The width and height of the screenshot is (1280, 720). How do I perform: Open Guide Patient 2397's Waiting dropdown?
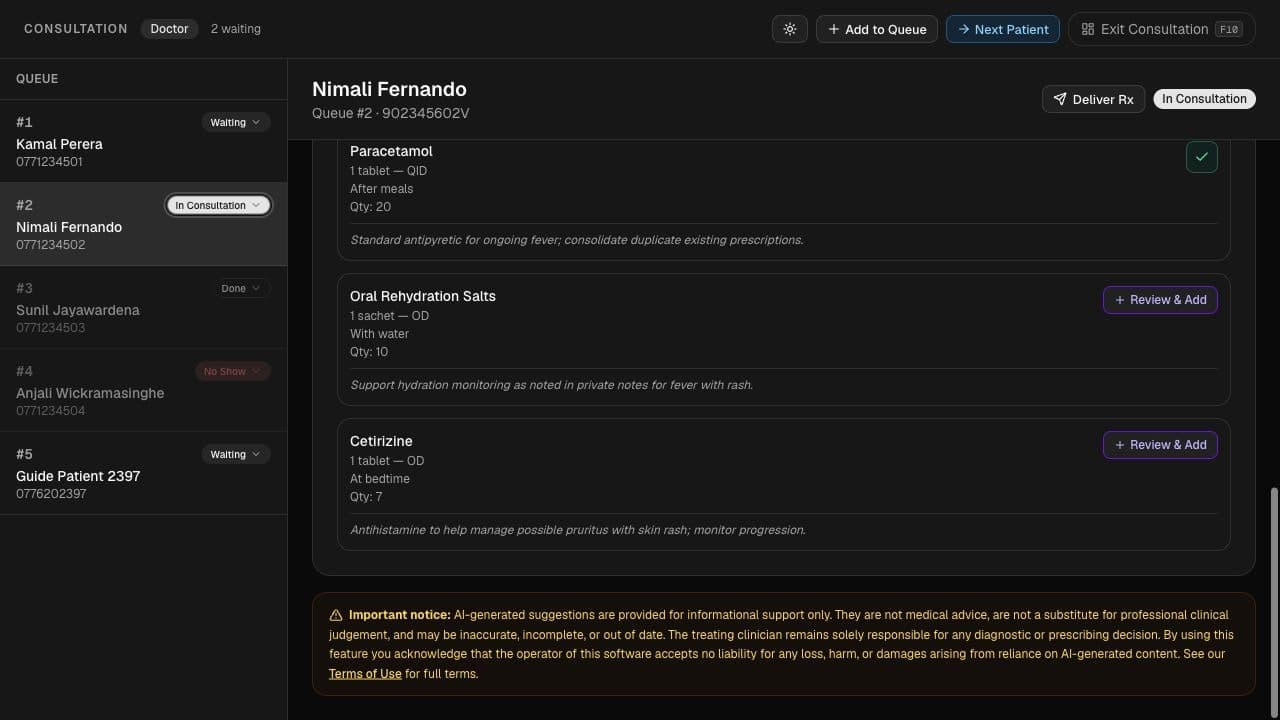(235, 454)
